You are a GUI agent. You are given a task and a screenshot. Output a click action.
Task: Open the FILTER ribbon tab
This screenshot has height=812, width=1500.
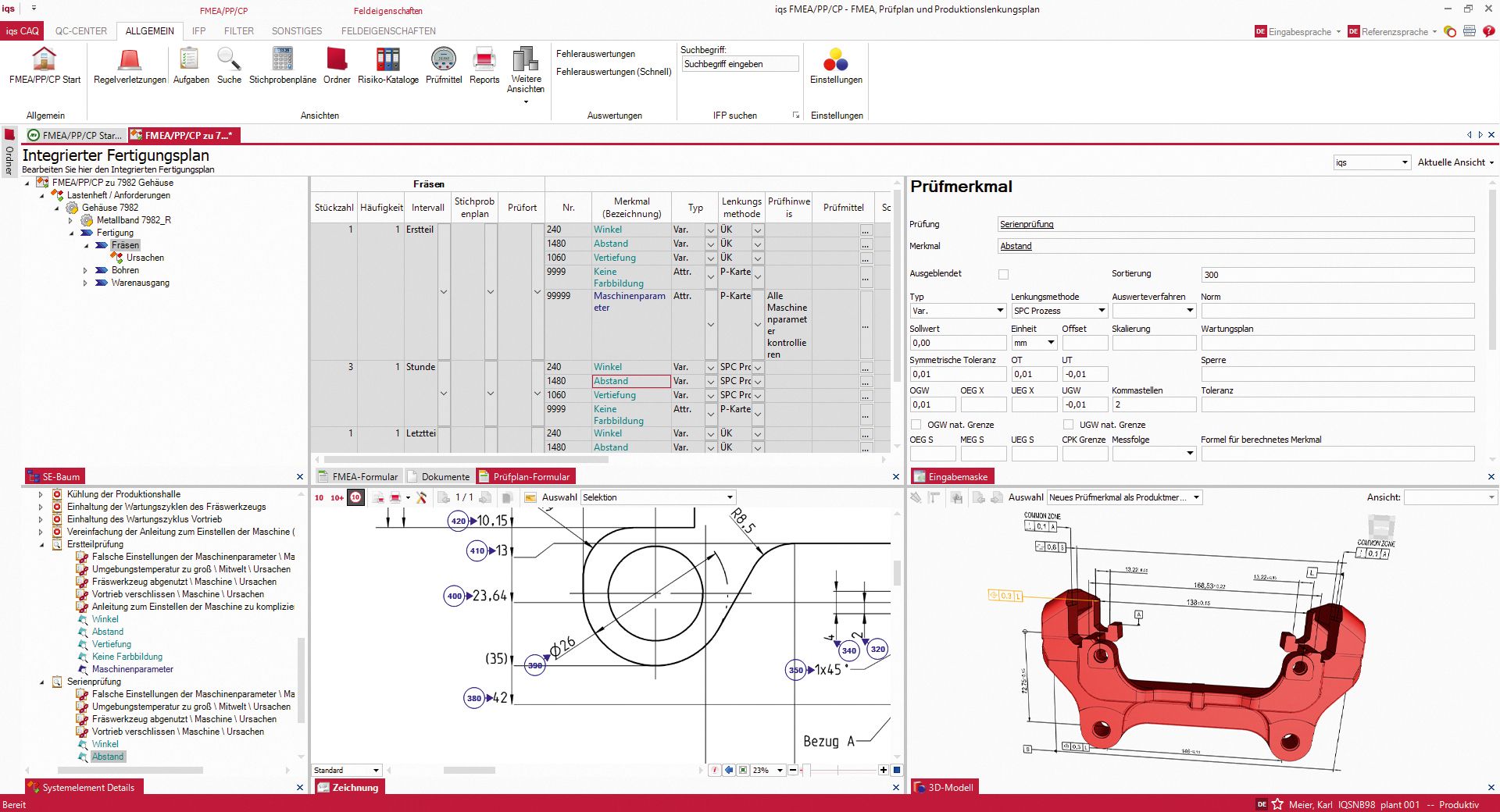(239, 31)
